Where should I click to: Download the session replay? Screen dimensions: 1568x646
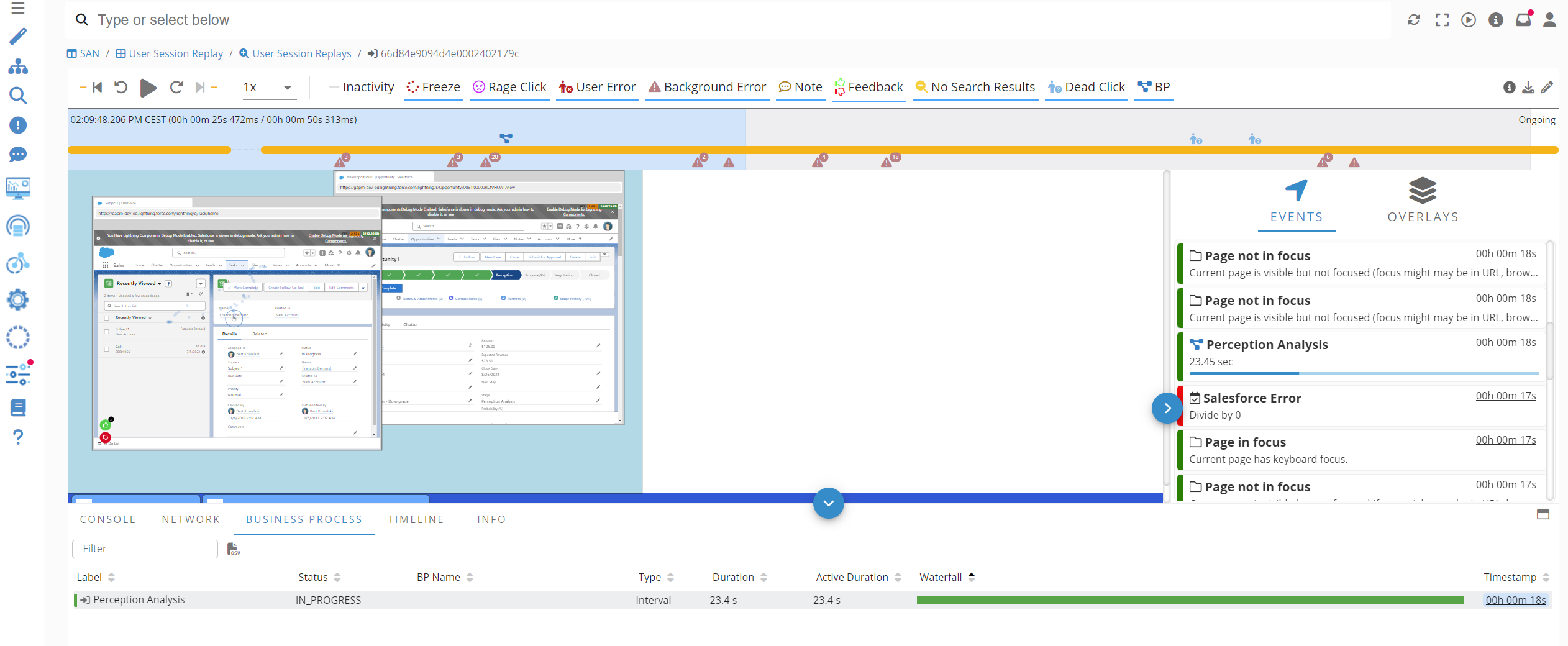tap(1528, 88)
